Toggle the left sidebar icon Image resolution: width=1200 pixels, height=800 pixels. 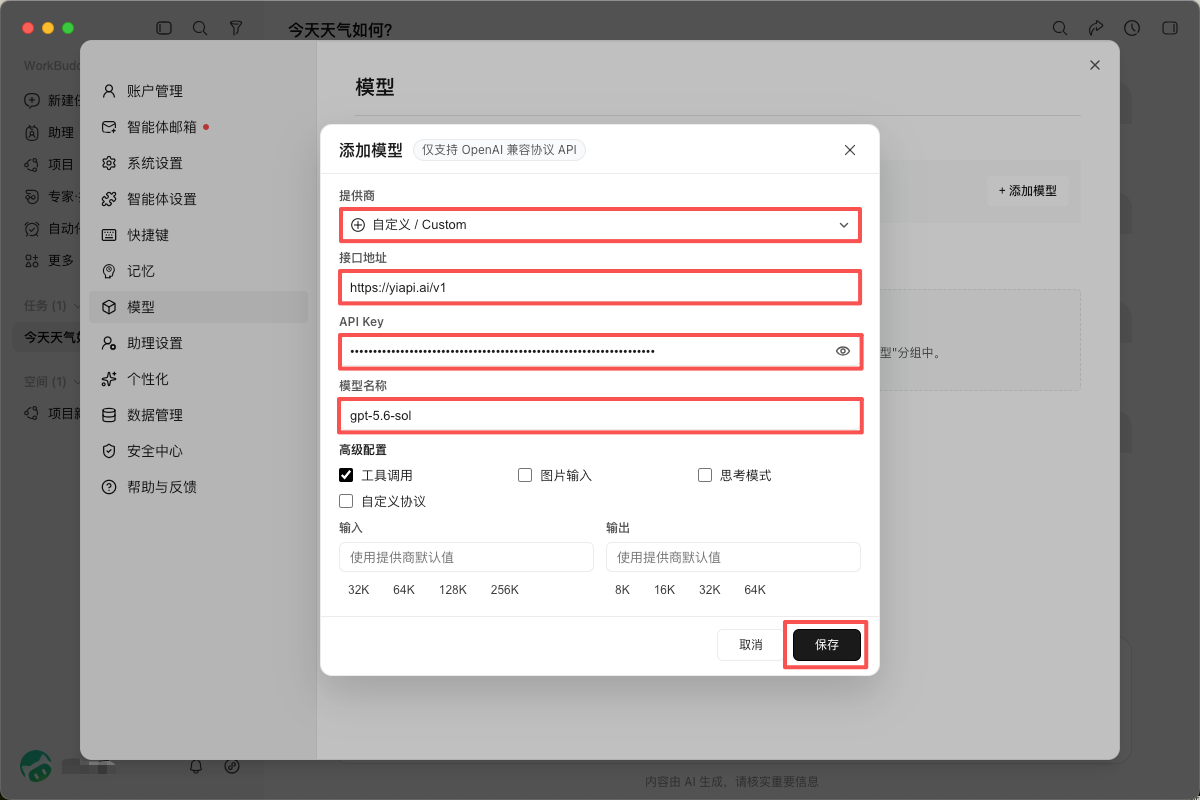164,28
